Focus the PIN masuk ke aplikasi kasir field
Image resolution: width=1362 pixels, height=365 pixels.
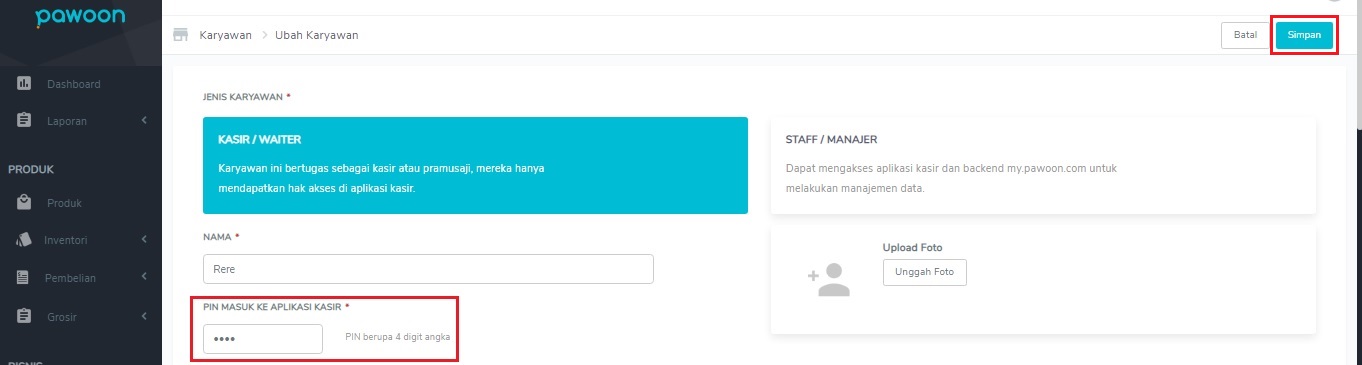coord(263,339)
